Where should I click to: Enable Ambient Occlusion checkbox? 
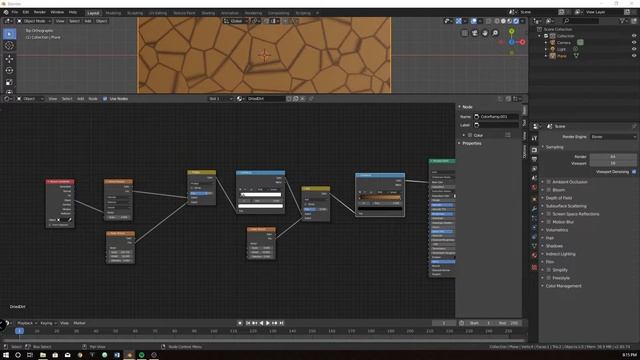(549, 182)
